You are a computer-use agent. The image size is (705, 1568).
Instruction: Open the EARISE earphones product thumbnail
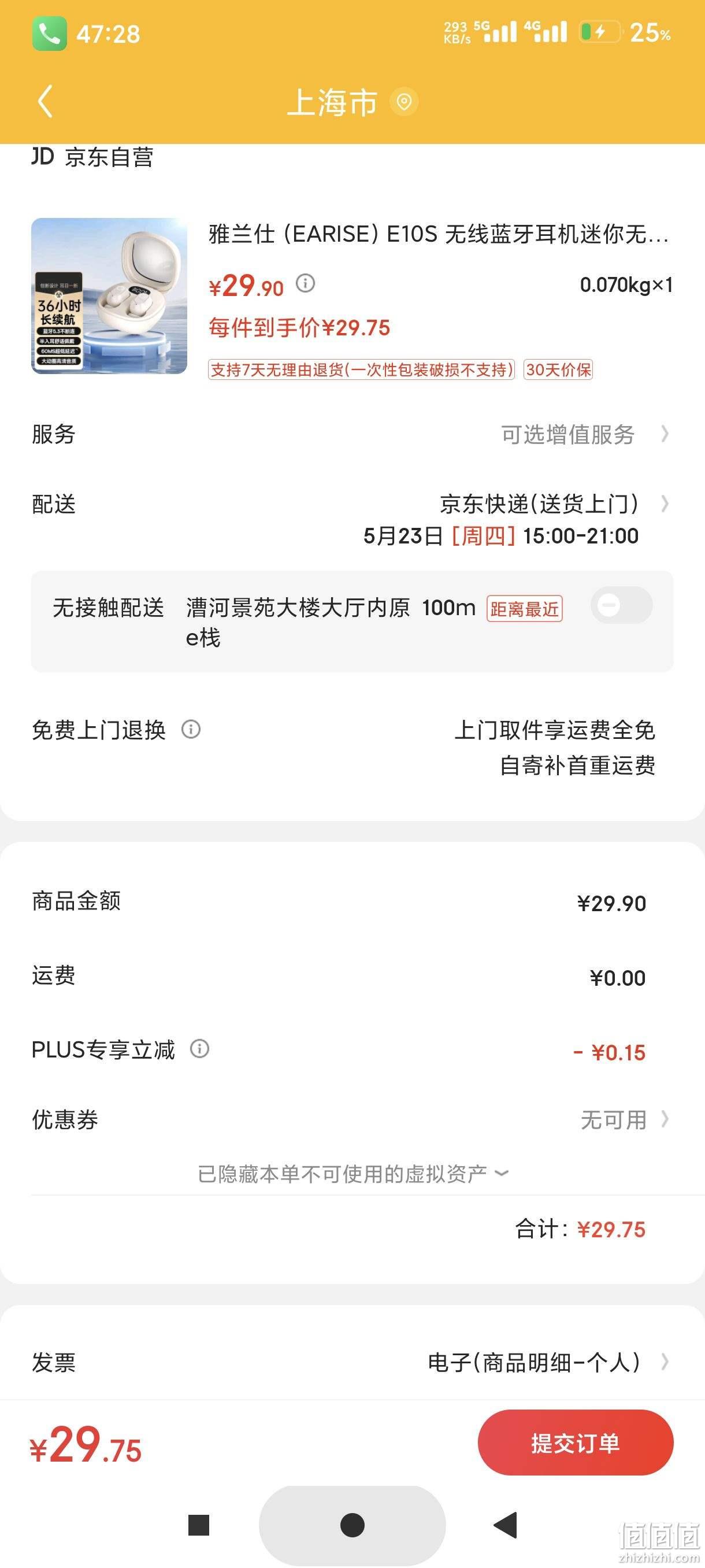[x=109, y=296]
